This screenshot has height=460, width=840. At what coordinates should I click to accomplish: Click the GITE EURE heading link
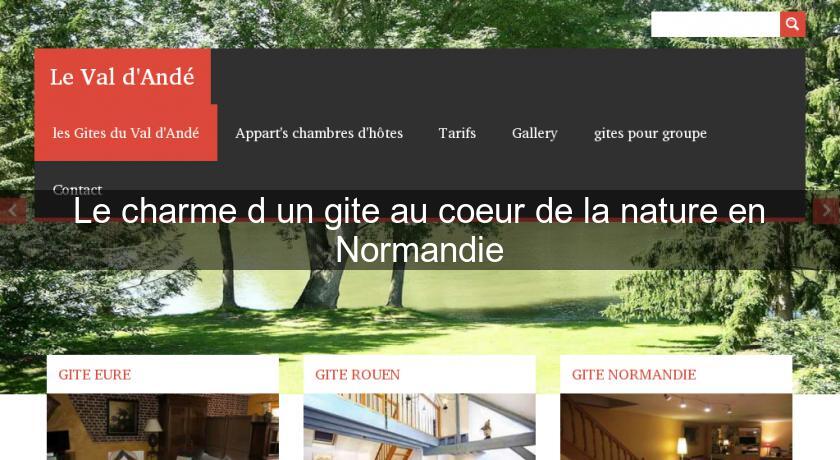95,374
